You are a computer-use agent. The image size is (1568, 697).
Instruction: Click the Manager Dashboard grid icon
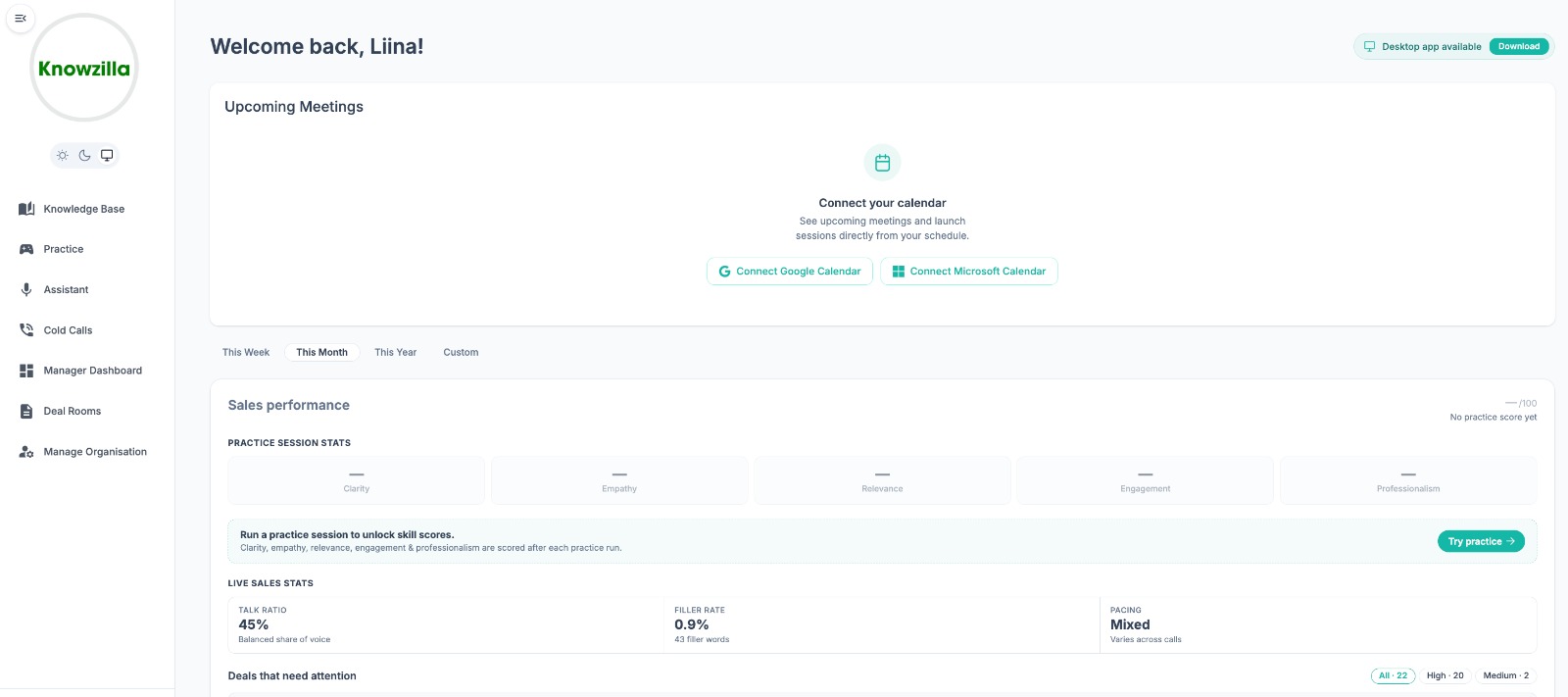click(26, 371)
